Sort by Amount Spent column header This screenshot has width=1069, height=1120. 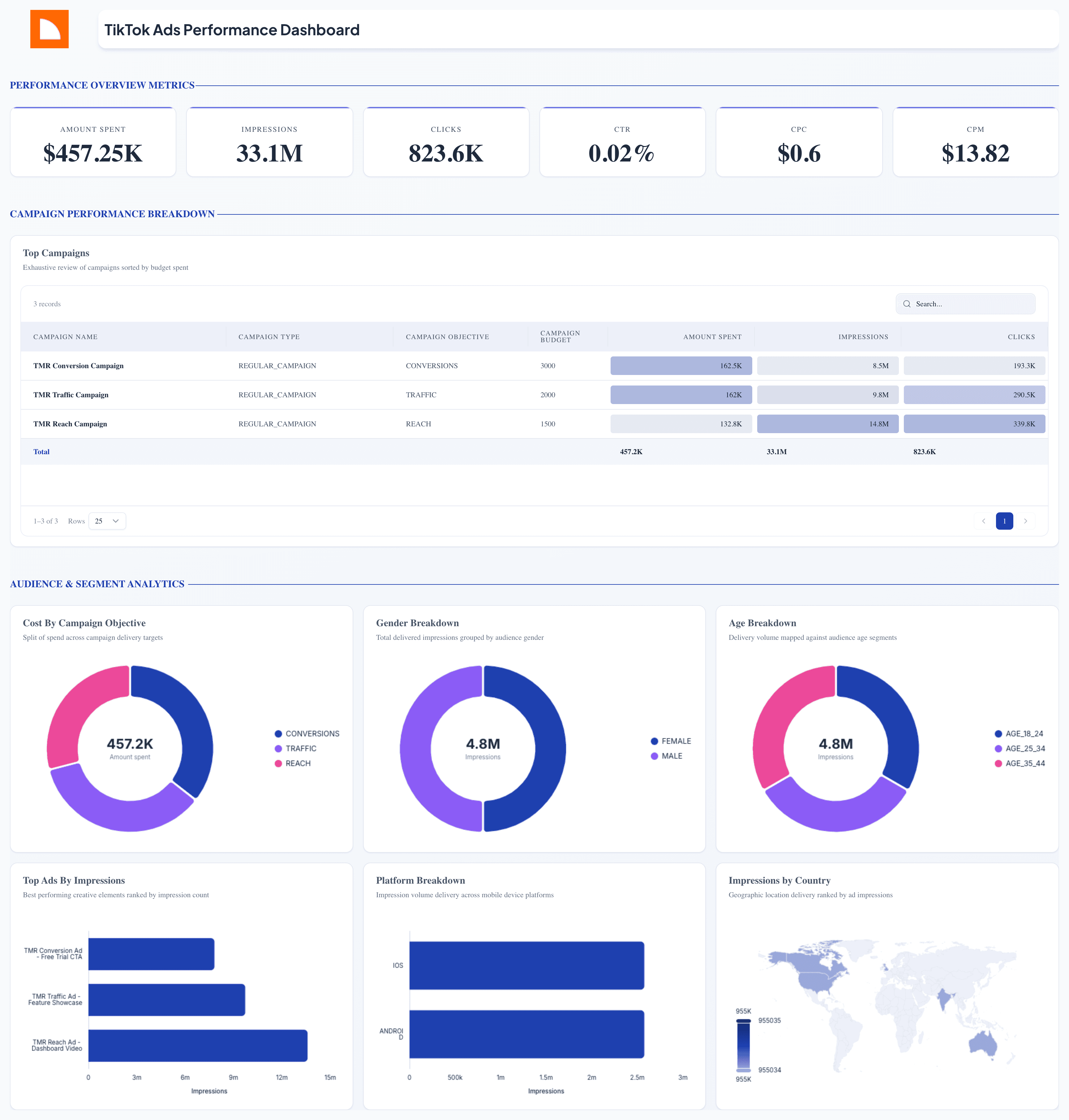click(x=712, y=337)
